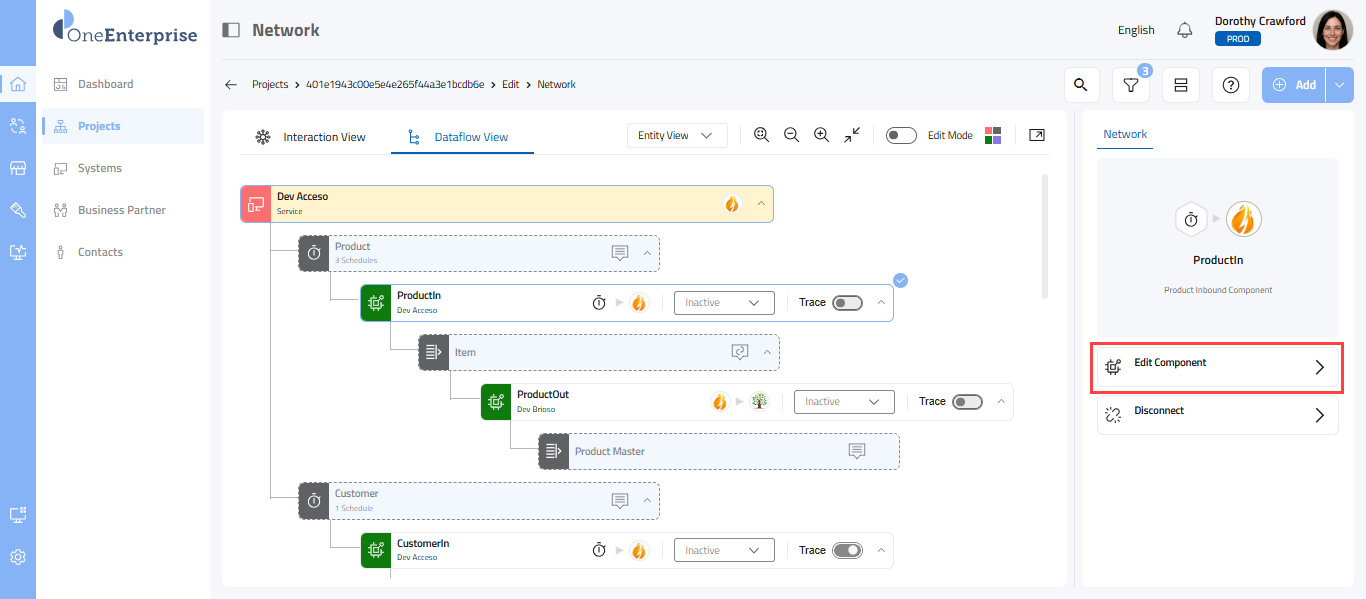Switch to Interaction View tab

(310, 137)
